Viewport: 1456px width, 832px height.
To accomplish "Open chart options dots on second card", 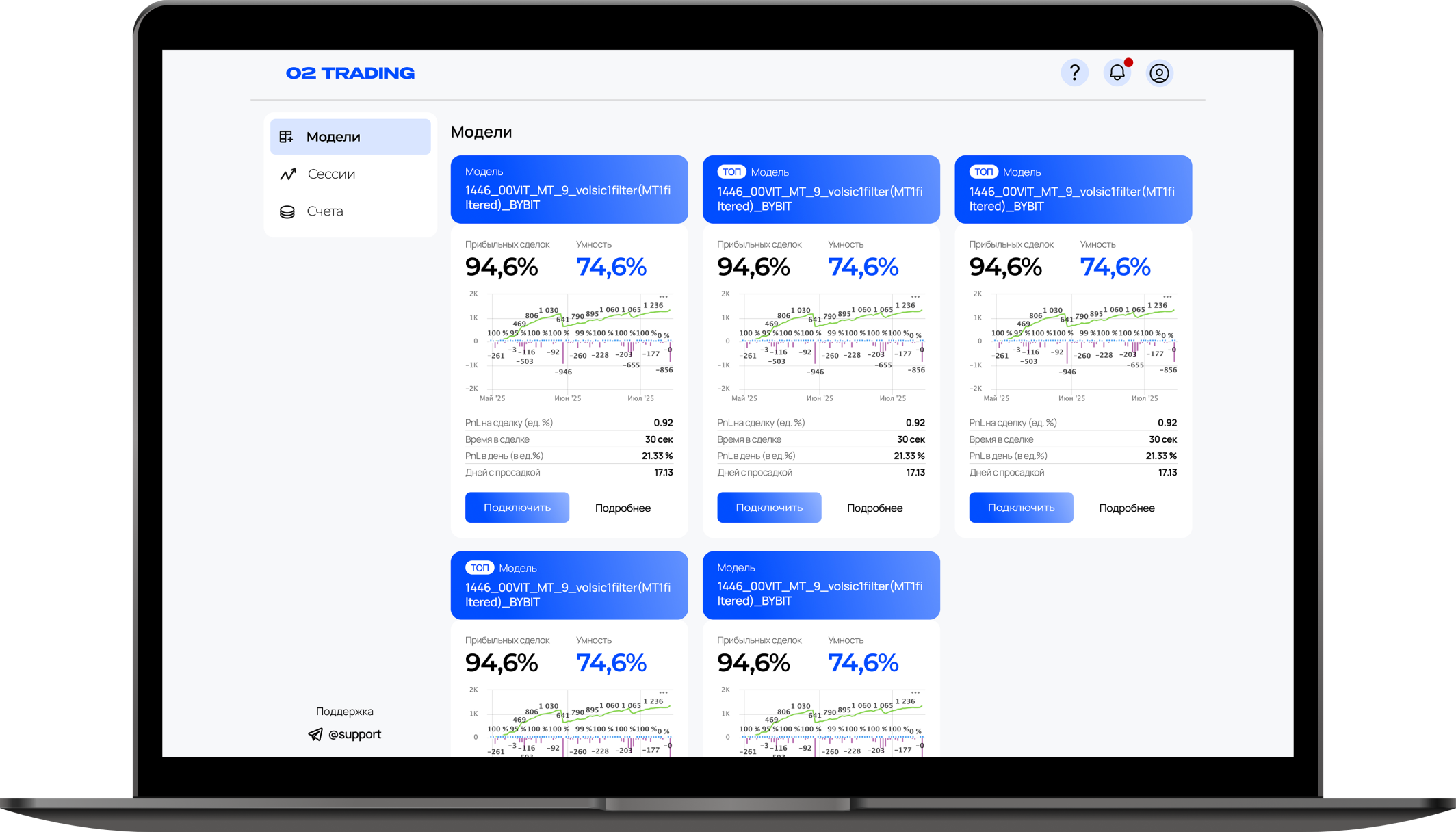I will tap(915, 297).
